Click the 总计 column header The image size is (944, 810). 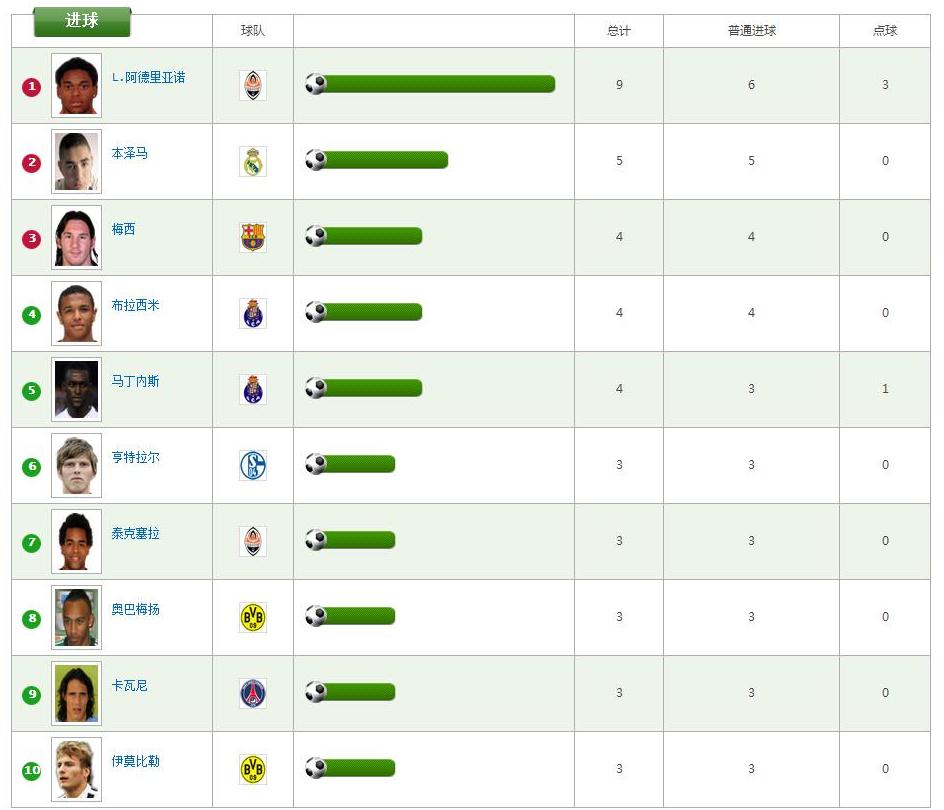click(619, 31)
